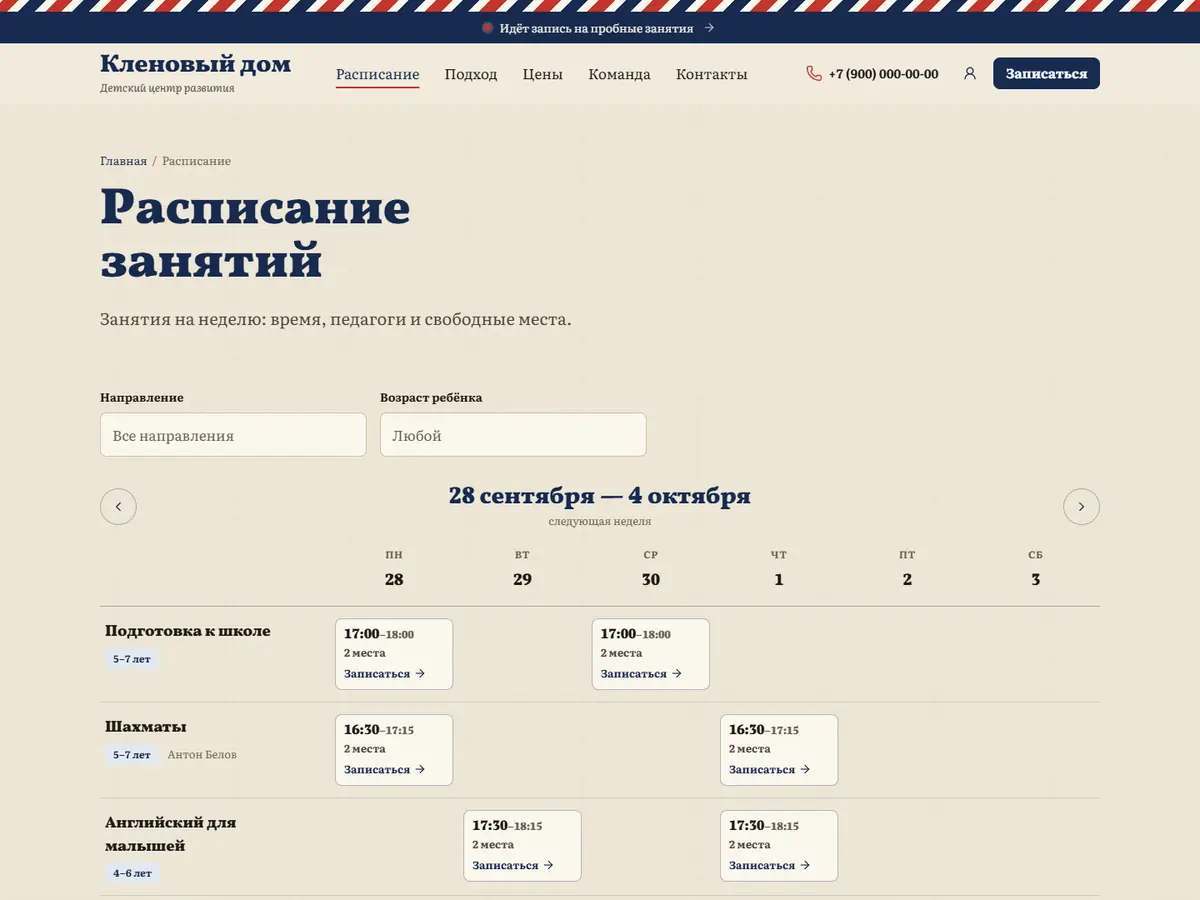This screenshot has width=1200, height=900.
Task: Click the user account icon in header
Action: click(969, 74)
